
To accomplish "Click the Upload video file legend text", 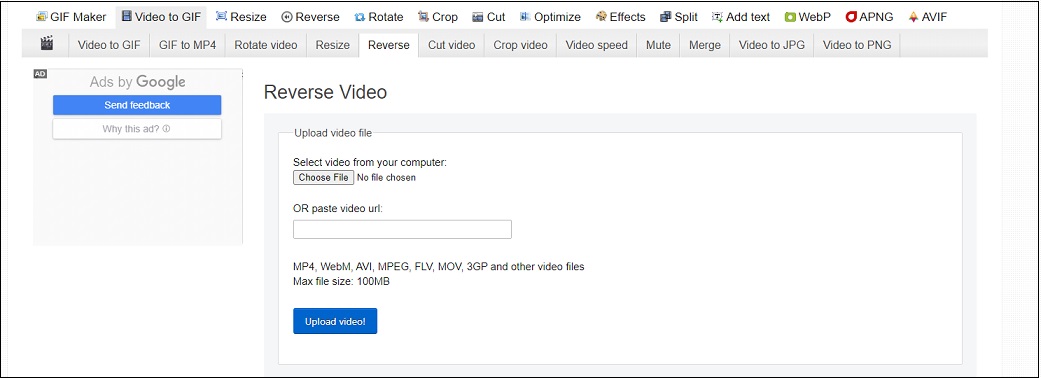I will click(333, 133).
